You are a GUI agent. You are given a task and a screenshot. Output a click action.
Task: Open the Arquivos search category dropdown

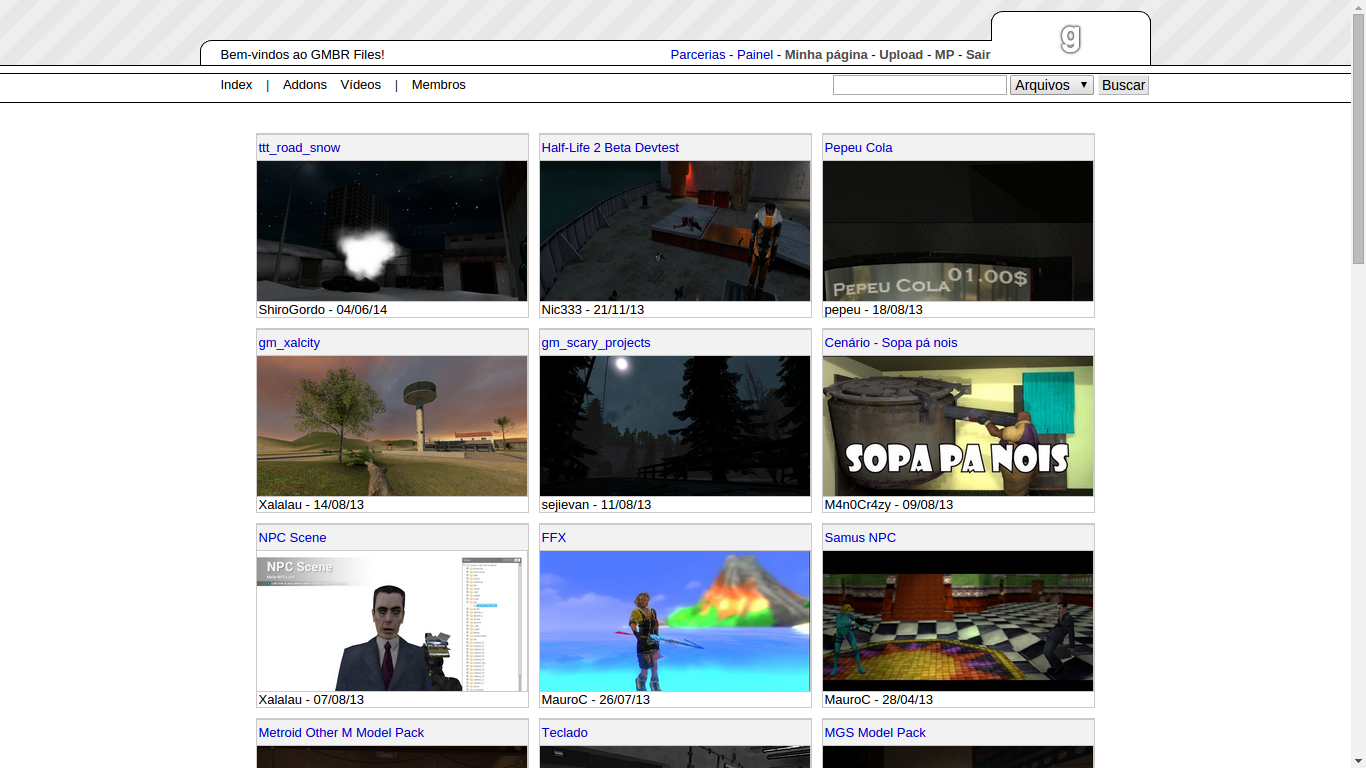coord(1051,85)
